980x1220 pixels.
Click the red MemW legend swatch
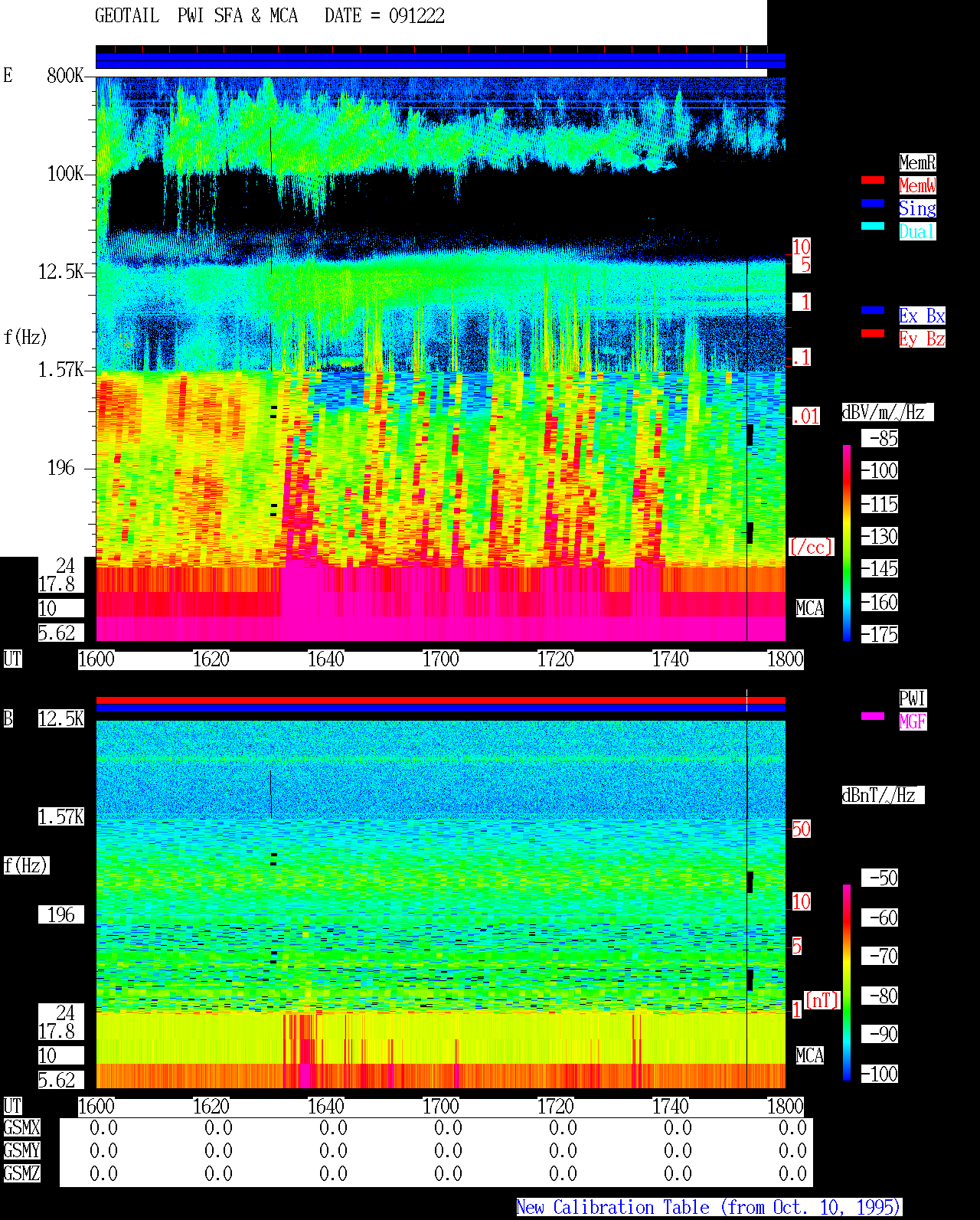(x=873, y=180)
